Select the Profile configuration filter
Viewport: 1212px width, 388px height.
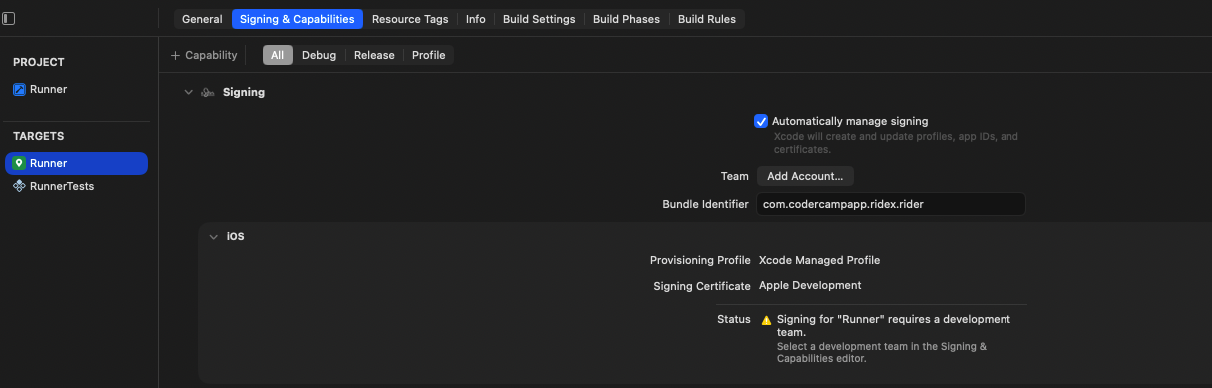(429, 55)
